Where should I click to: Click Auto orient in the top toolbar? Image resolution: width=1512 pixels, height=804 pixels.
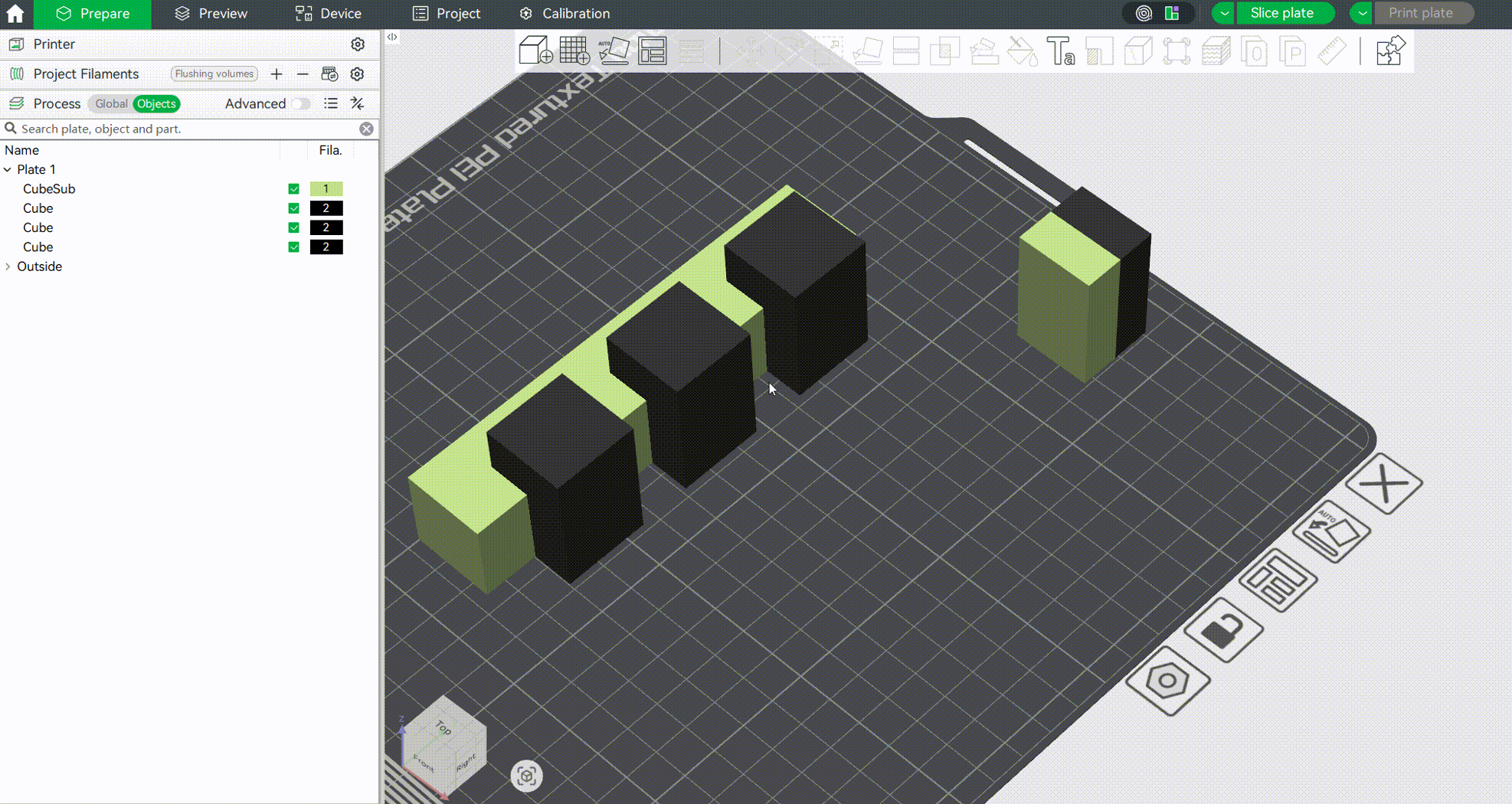[x=614, y=51]
